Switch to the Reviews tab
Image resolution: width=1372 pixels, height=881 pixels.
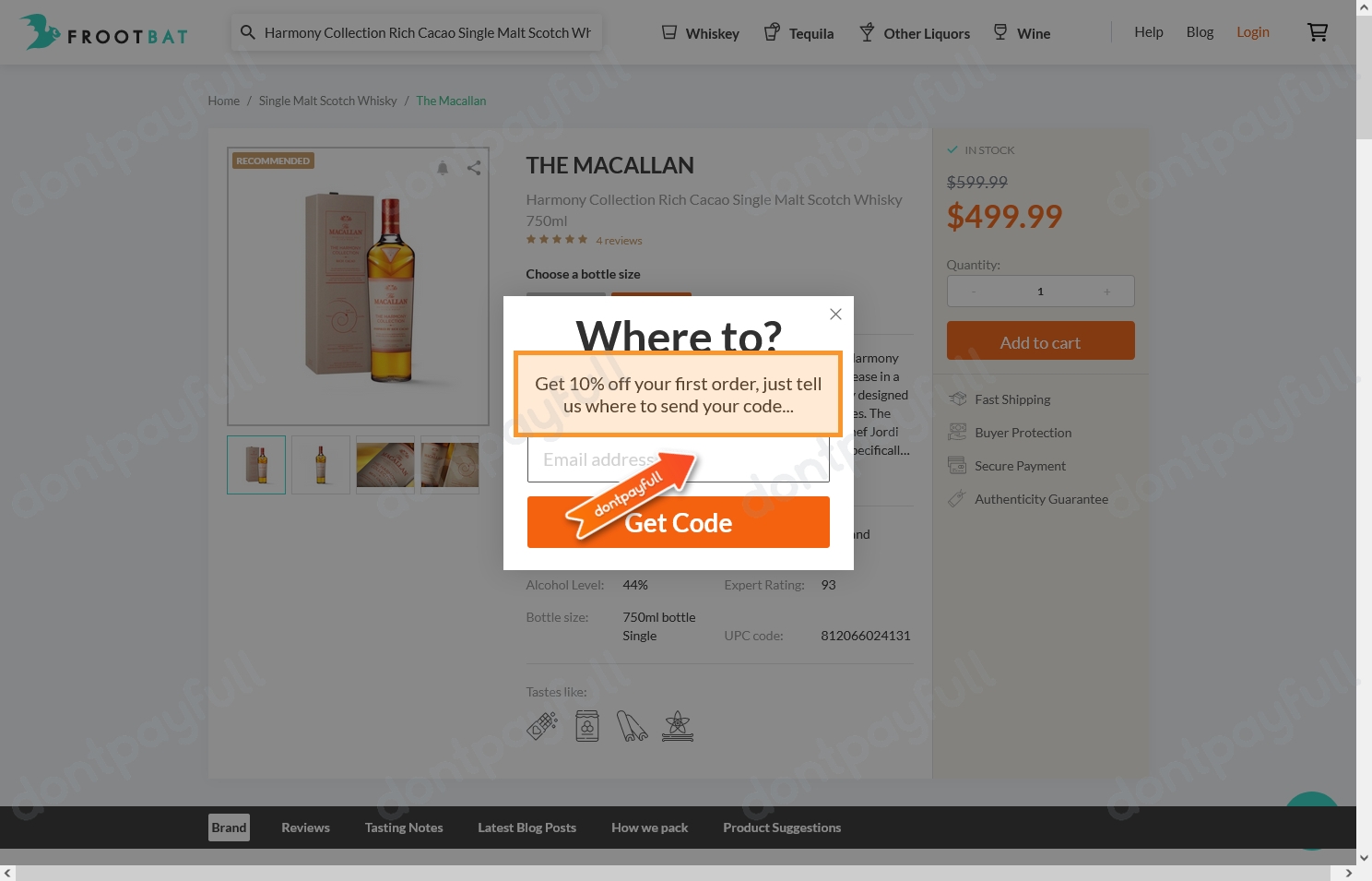(x=305, y=827)
